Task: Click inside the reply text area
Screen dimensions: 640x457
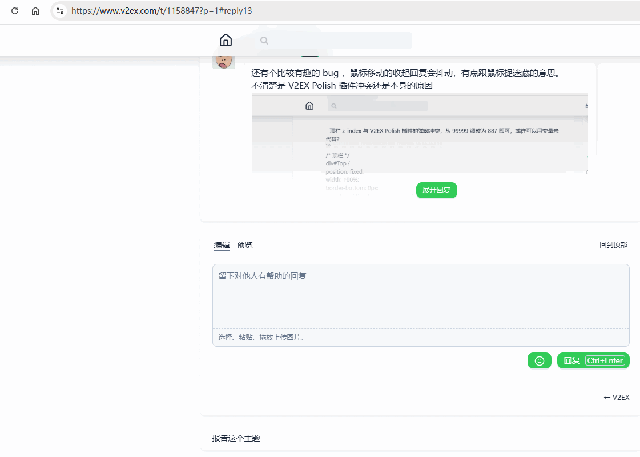Action: point(420,295)
